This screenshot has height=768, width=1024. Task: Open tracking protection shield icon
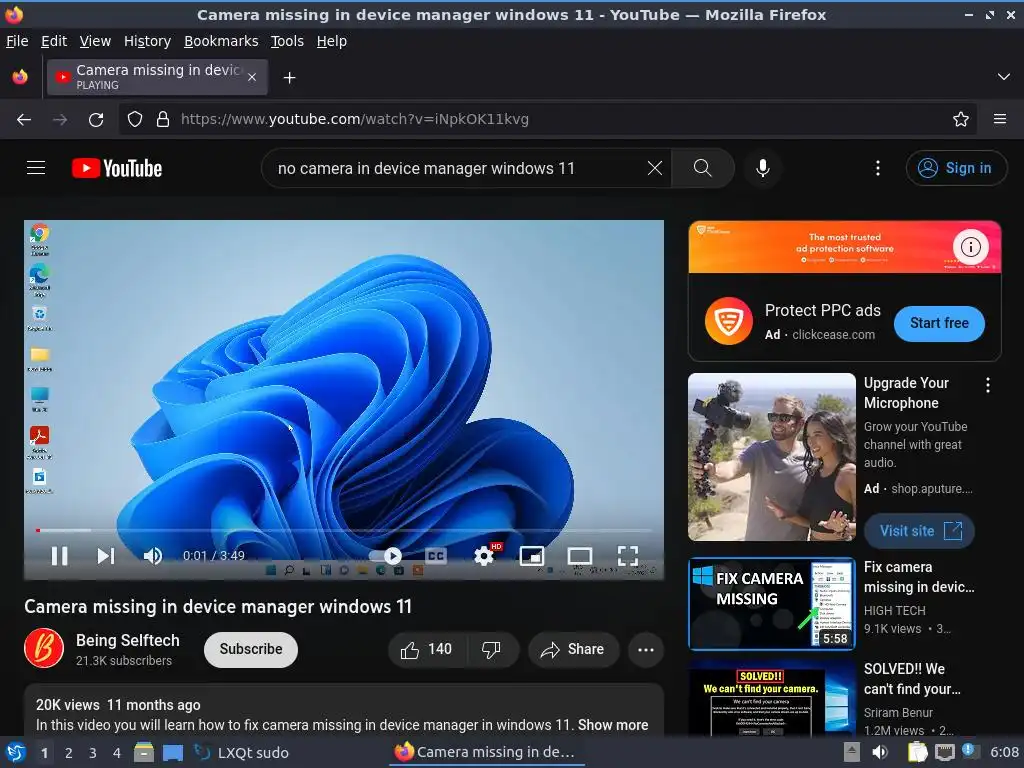[x=135, y=120]
